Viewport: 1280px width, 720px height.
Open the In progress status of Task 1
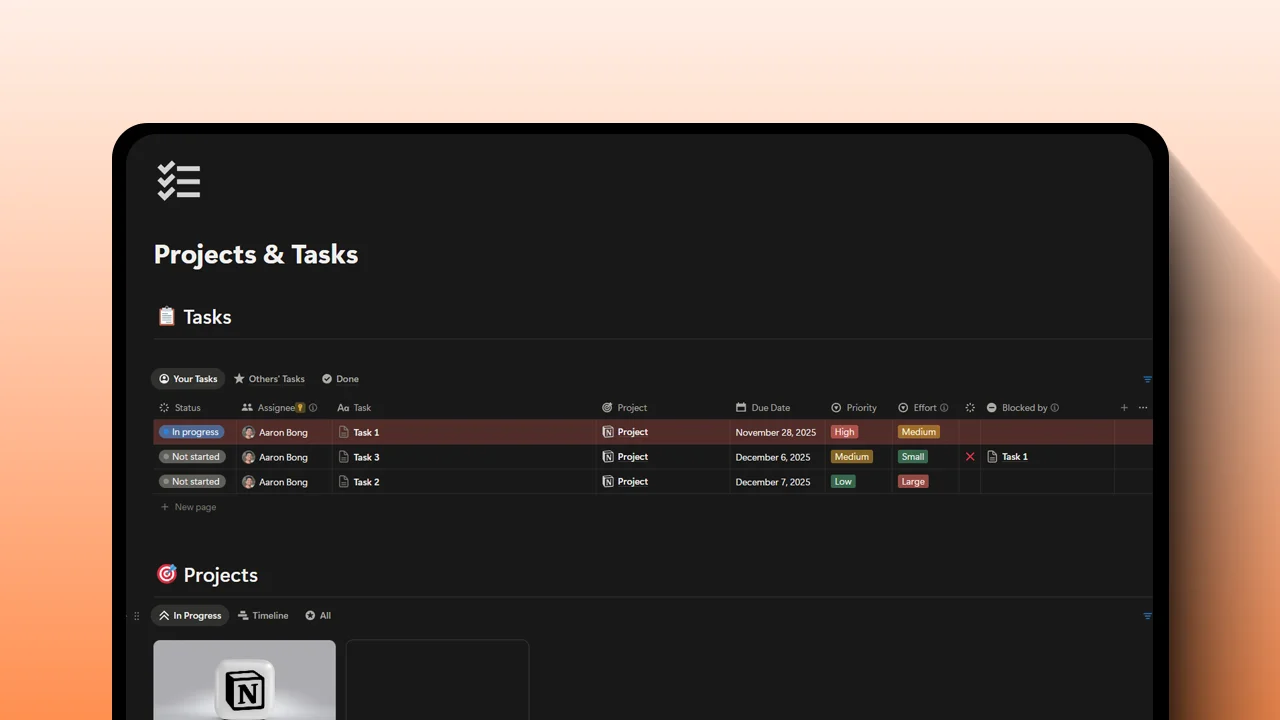(x=192, y=432)
